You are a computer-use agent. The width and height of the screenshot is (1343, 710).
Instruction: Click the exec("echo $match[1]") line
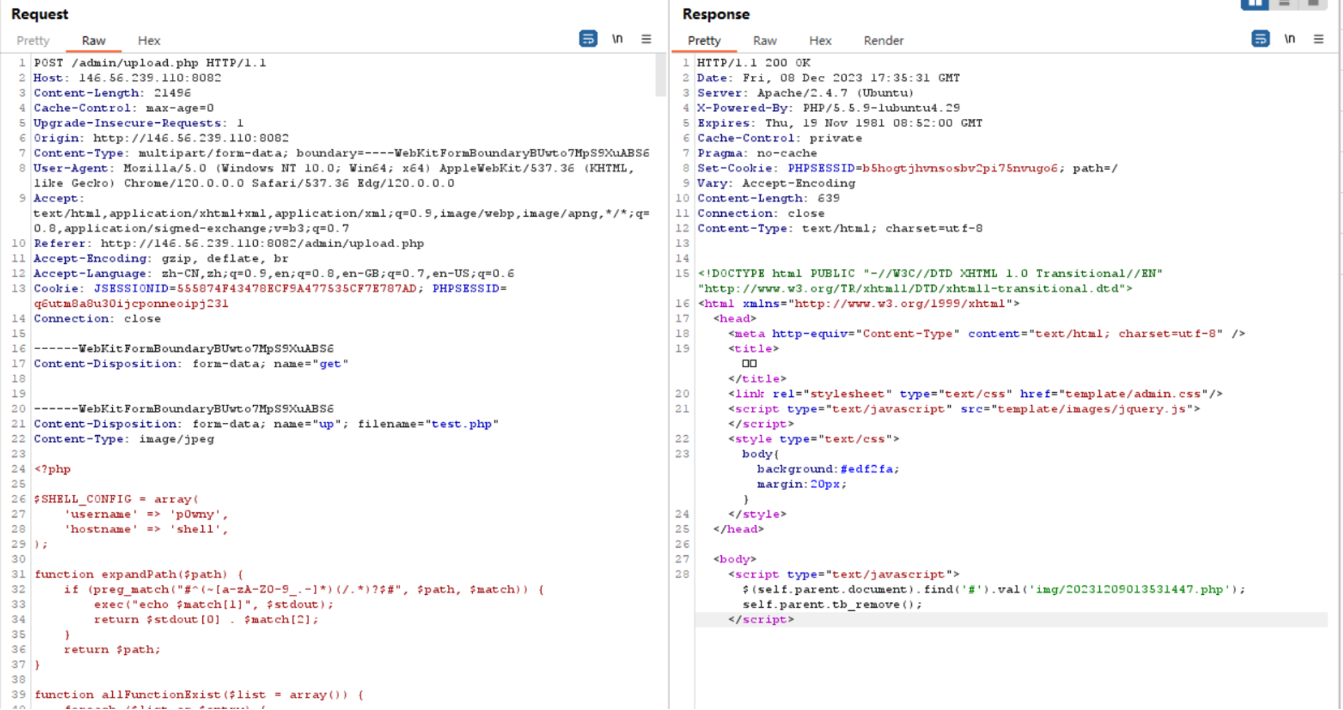[x=210, y=604]
